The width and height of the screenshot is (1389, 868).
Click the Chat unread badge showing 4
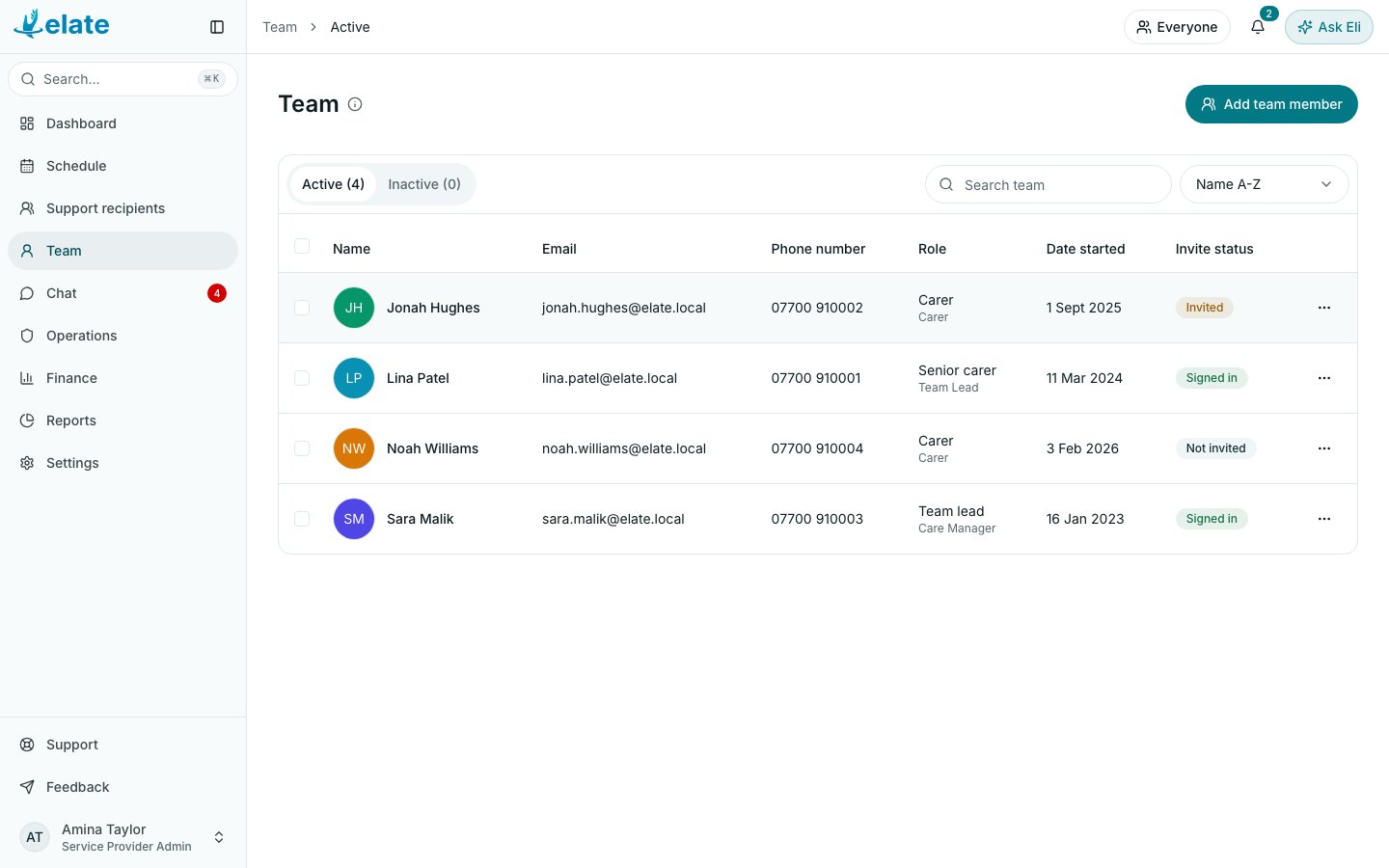[217, 293]
